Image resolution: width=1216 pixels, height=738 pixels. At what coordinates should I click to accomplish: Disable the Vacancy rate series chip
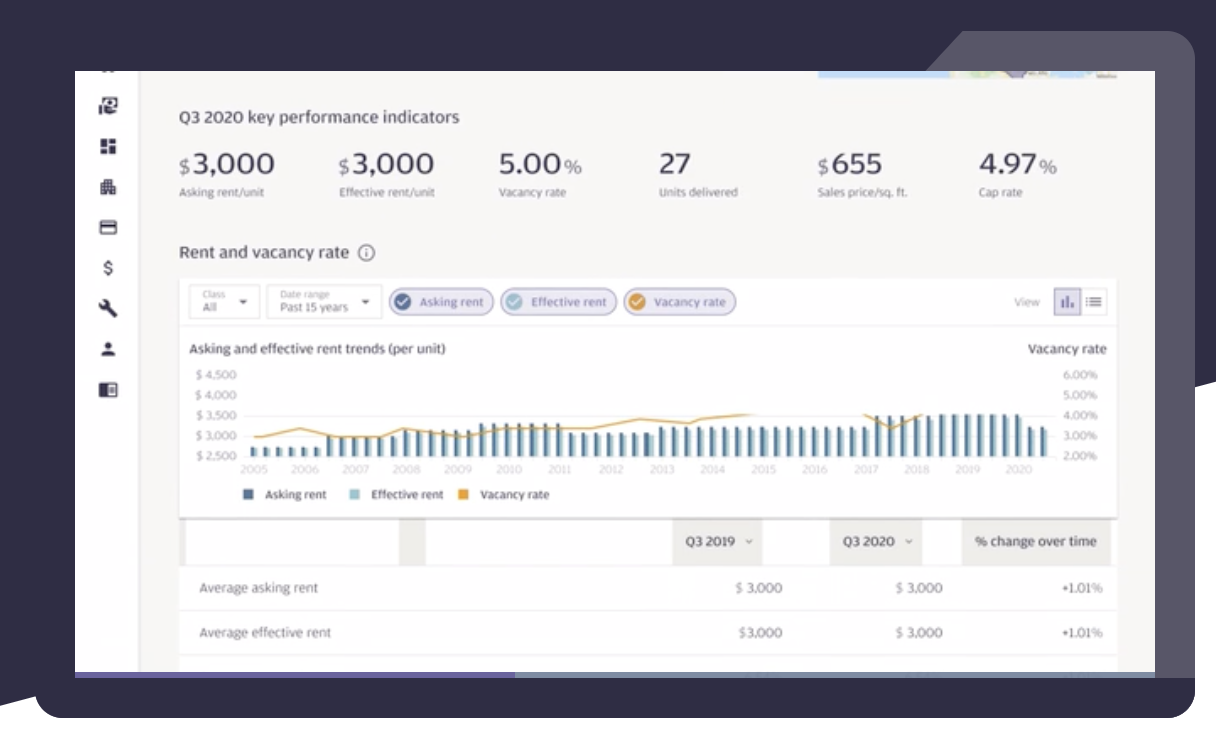pos(679,302)
